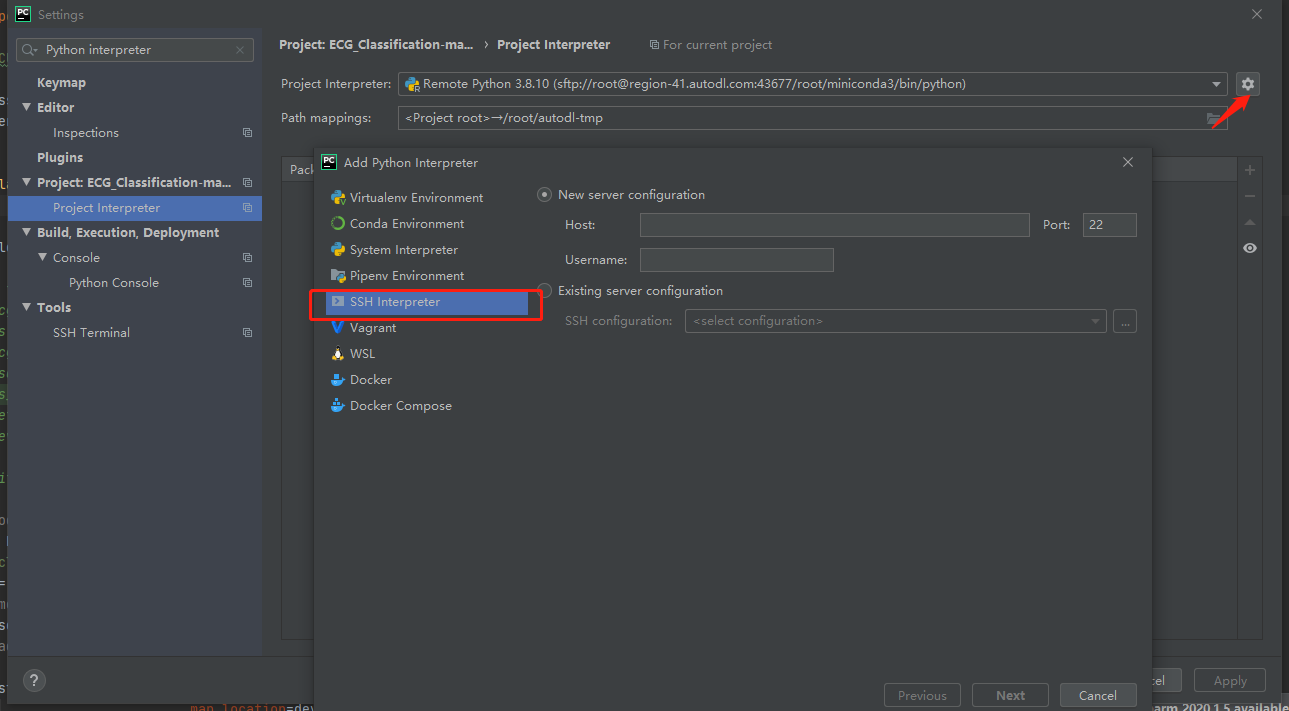This screenshot has height=711, width=1289.
Task: Open the Keymap settings page
Action: point(61,83)
